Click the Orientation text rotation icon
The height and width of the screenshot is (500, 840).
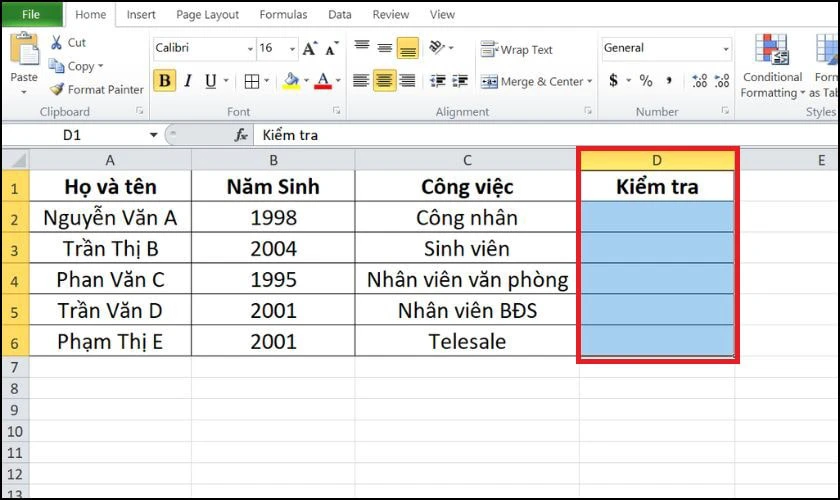tap(437, 48)
